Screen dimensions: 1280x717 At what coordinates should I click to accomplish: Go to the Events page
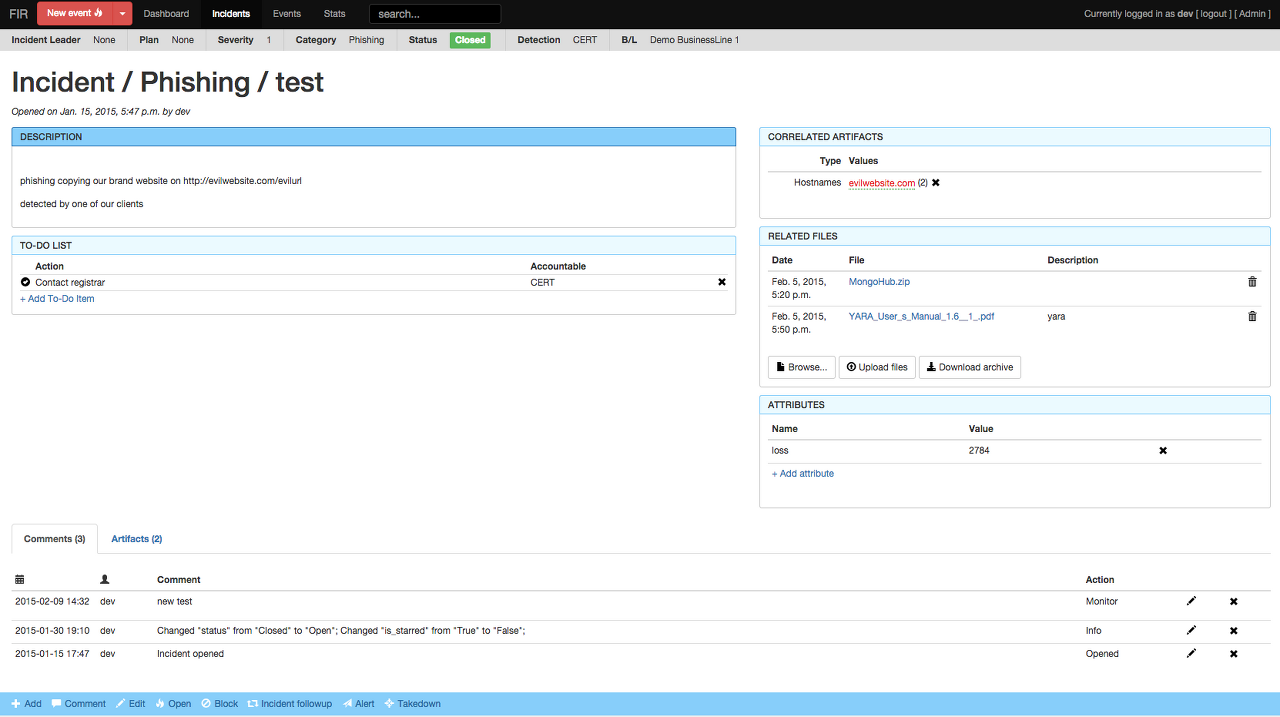point(287,14)
